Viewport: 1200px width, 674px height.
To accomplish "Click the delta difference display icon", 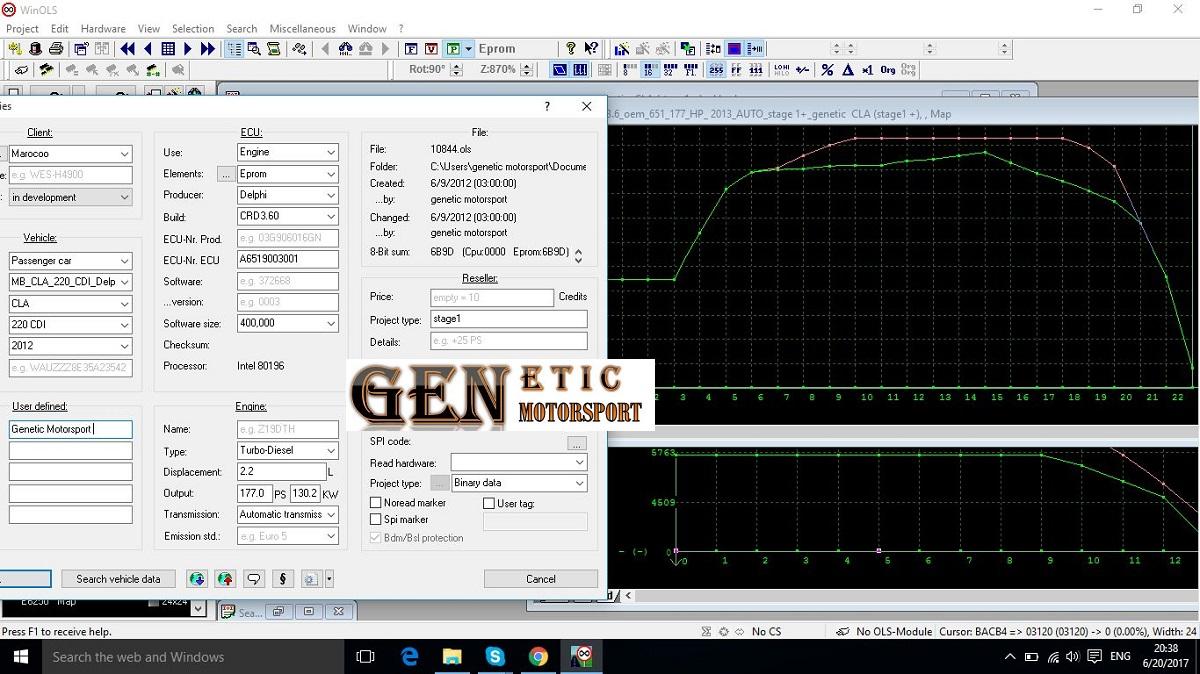I will (x=848, y=70).
